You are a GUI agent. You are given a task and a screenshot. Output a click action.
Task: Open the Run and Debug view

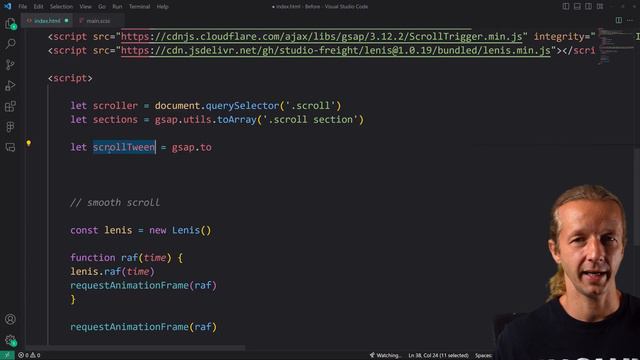(11, 85)
